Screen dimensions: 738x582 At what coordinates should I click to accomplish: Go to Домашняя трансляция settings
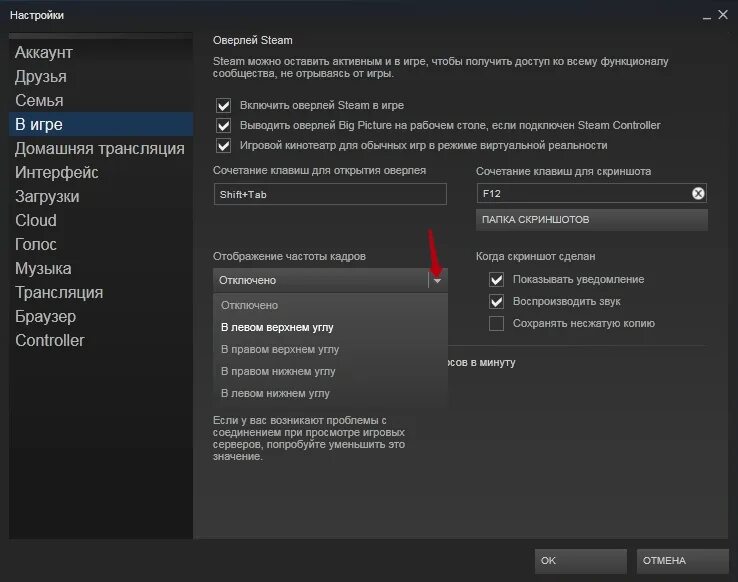(x=101, y=148)
